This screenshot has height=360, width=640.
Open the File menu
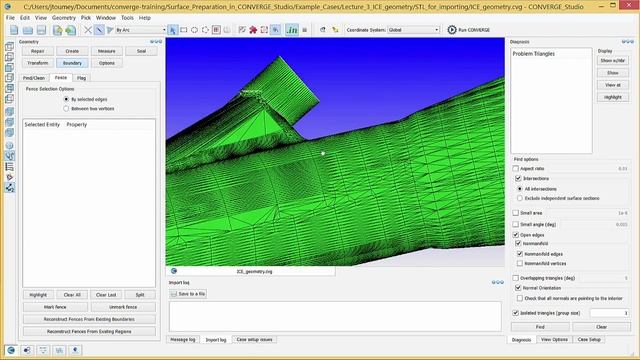coord(10,18)
